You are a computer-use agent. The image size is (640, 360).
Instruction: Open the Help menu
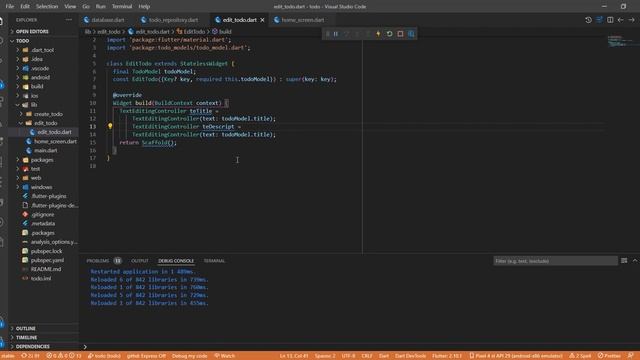(144, 7)
